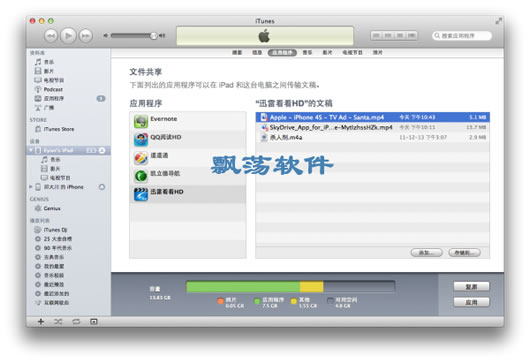Open library 影片 film icon item
Image resolution: width=530 pixels, height=363 pixels.
pos(44,71)
